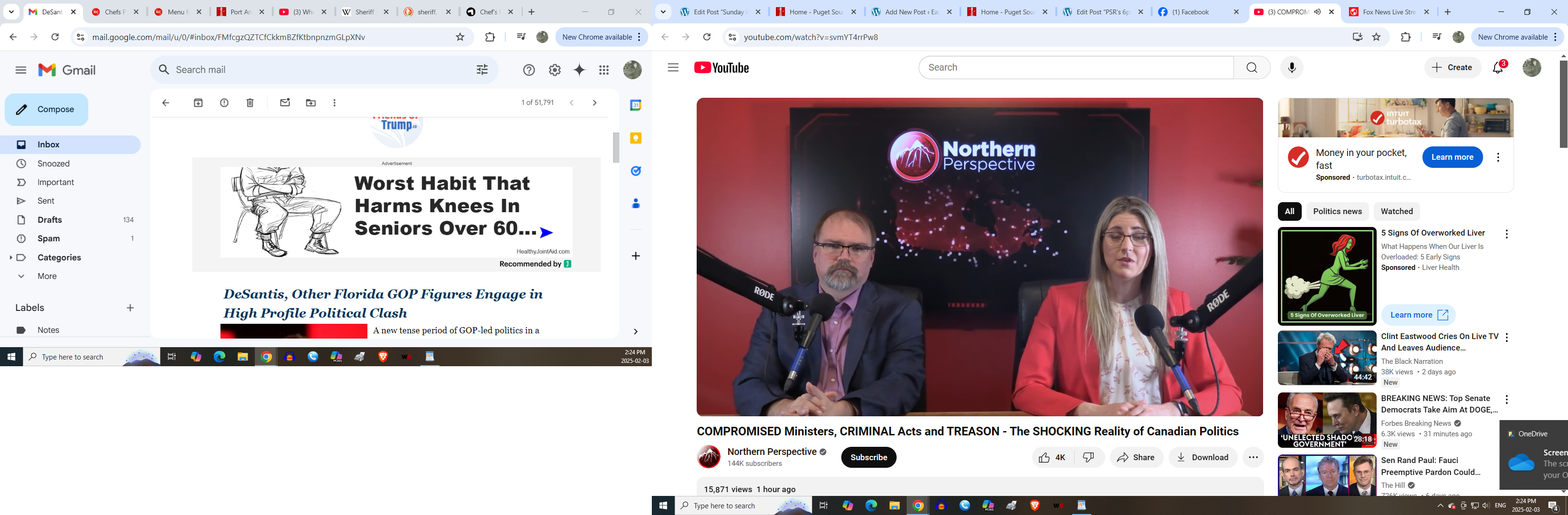Image resolution: width=1568 pixels, height=515 pixels.
Task: Expand the Categories label in Gmail
Action: click(x=11, y=257)
